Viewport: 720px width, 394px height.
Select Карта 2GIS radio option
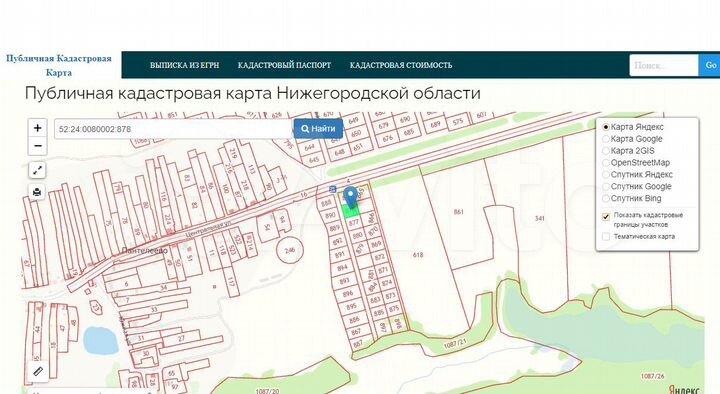[x=606, y=151]
